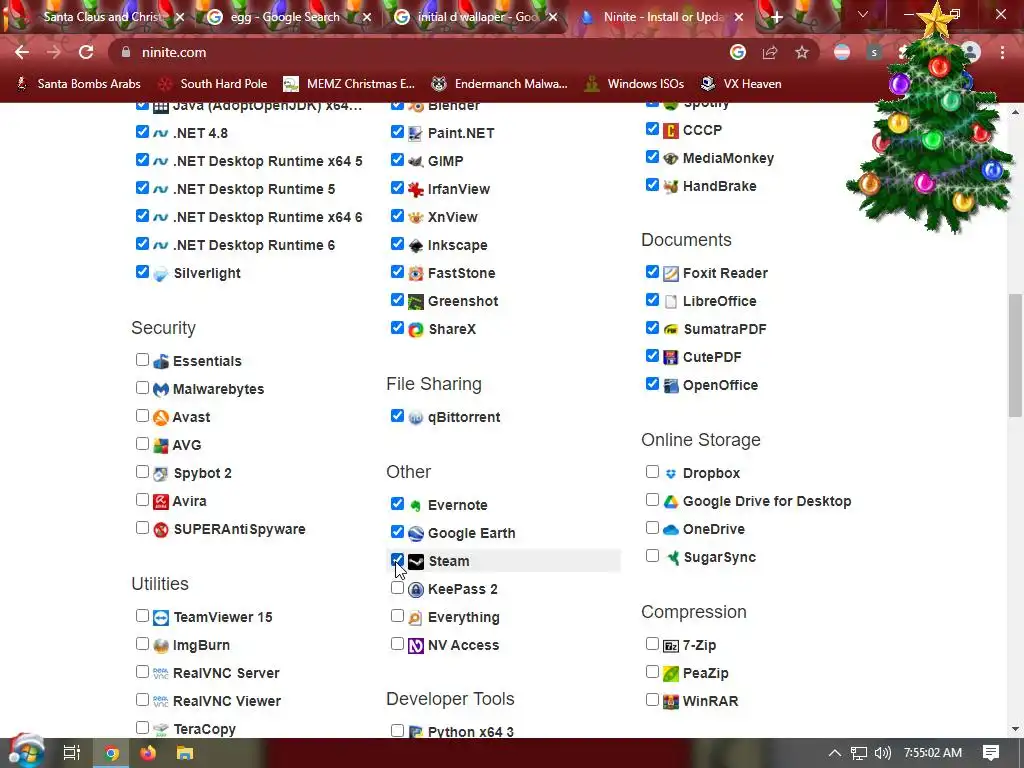The width and height of the screenshot is (1024, 768).
Task: Open the VX Heaven bookmark
Action: (741, 84)
